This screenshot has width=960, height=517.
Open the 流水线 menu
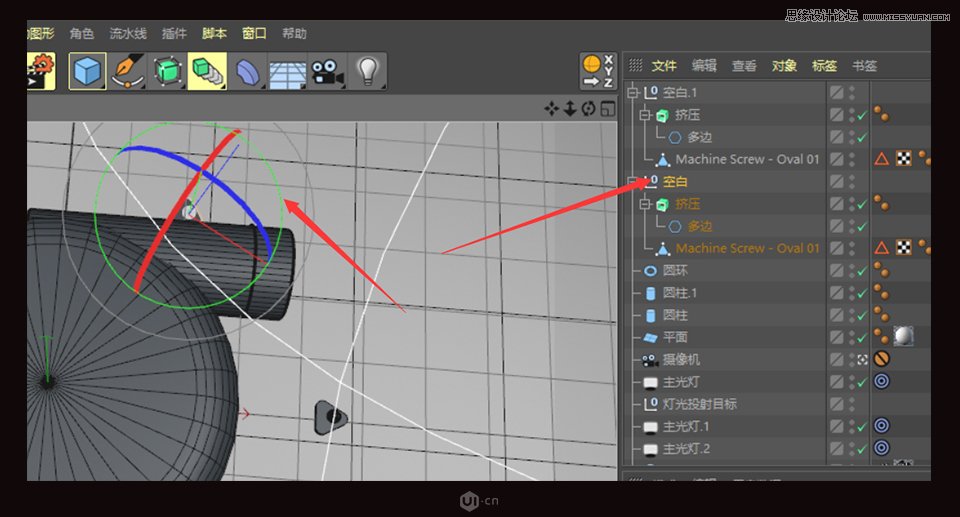click(128, 33)
